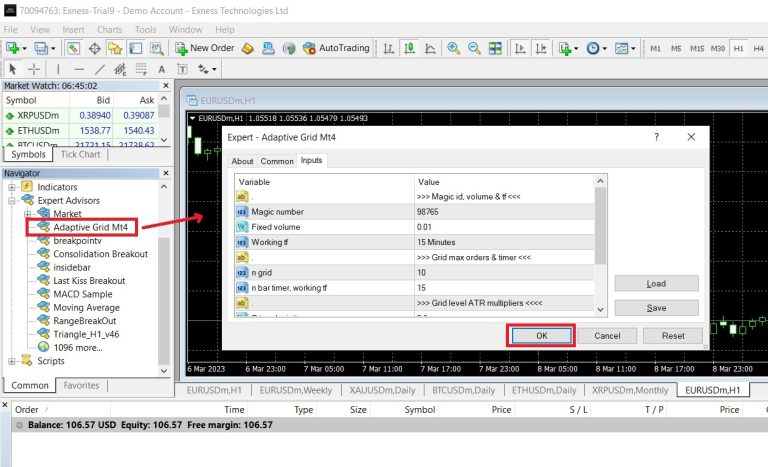The width and height of the screenshot is (768, 467).
Task: Click the bar chart type icon
Action: [388, 48]
